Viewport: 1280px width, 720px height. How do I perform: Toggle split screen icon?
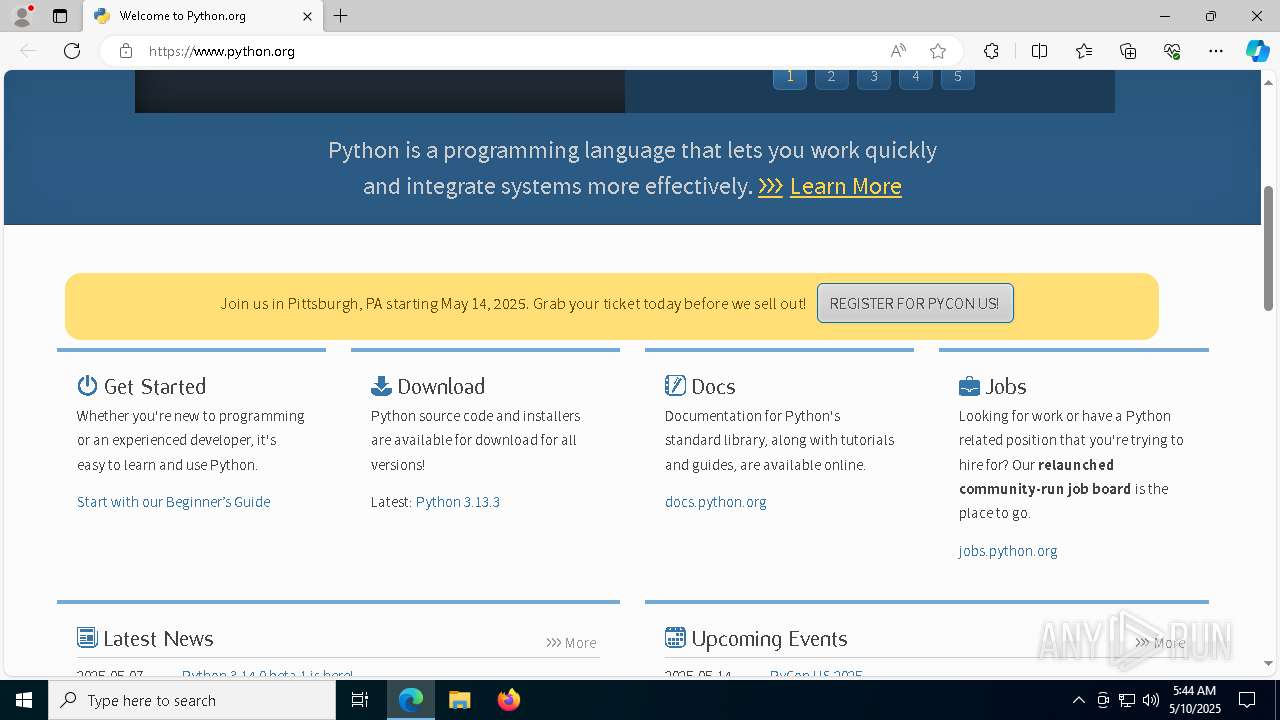point(1039,51)
